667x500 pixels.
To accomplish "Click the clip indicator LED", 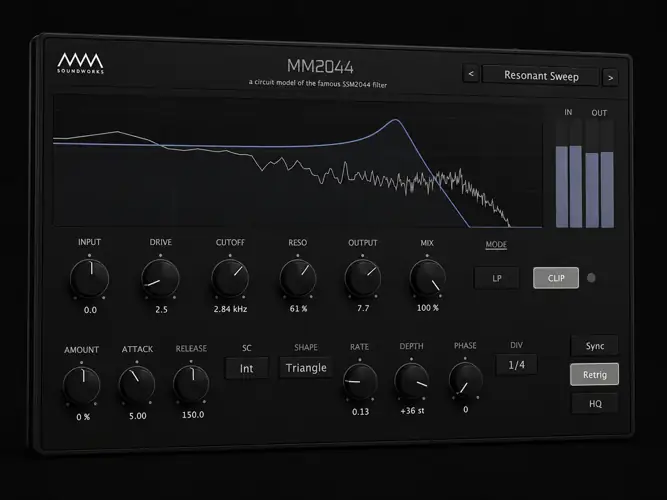I will (591, 278).
